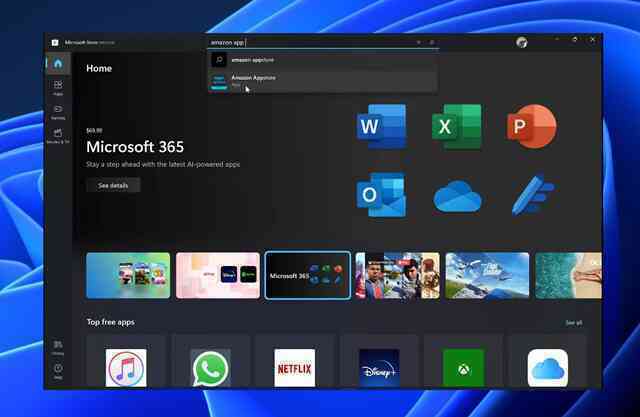Screen dimensions: 640x417
Task: Select the Microsoft 365 carousel thumbnail
Action: [307, 275]
